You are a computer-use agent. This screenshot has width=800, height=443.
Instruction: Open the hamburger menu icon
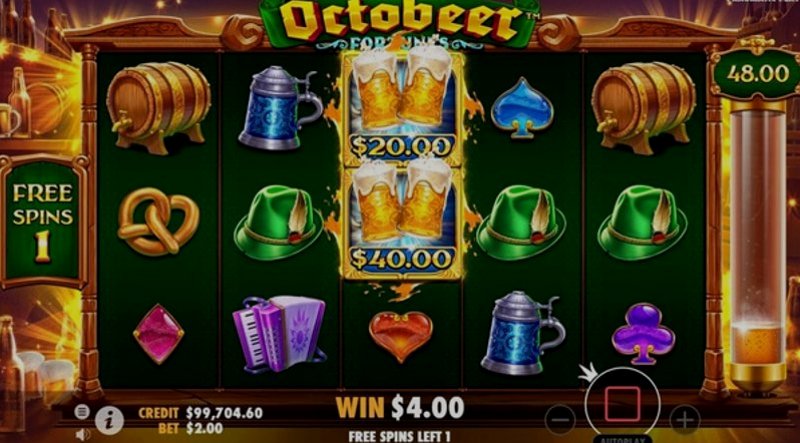[82, 411]
